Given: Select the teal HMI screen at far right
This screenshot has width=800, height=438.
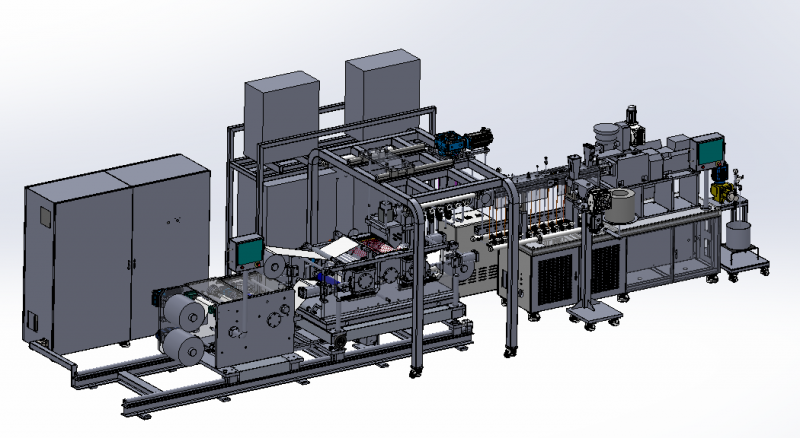Looking at the screenshot, I should point(710,149).
